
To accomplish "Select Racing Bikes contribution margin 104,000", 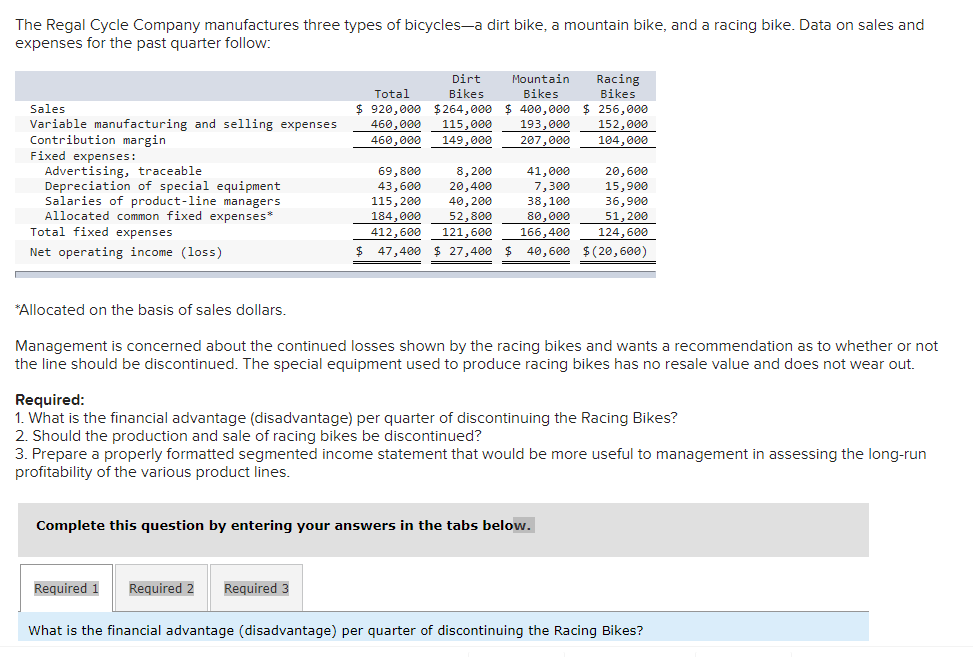I will pos(622,140).
